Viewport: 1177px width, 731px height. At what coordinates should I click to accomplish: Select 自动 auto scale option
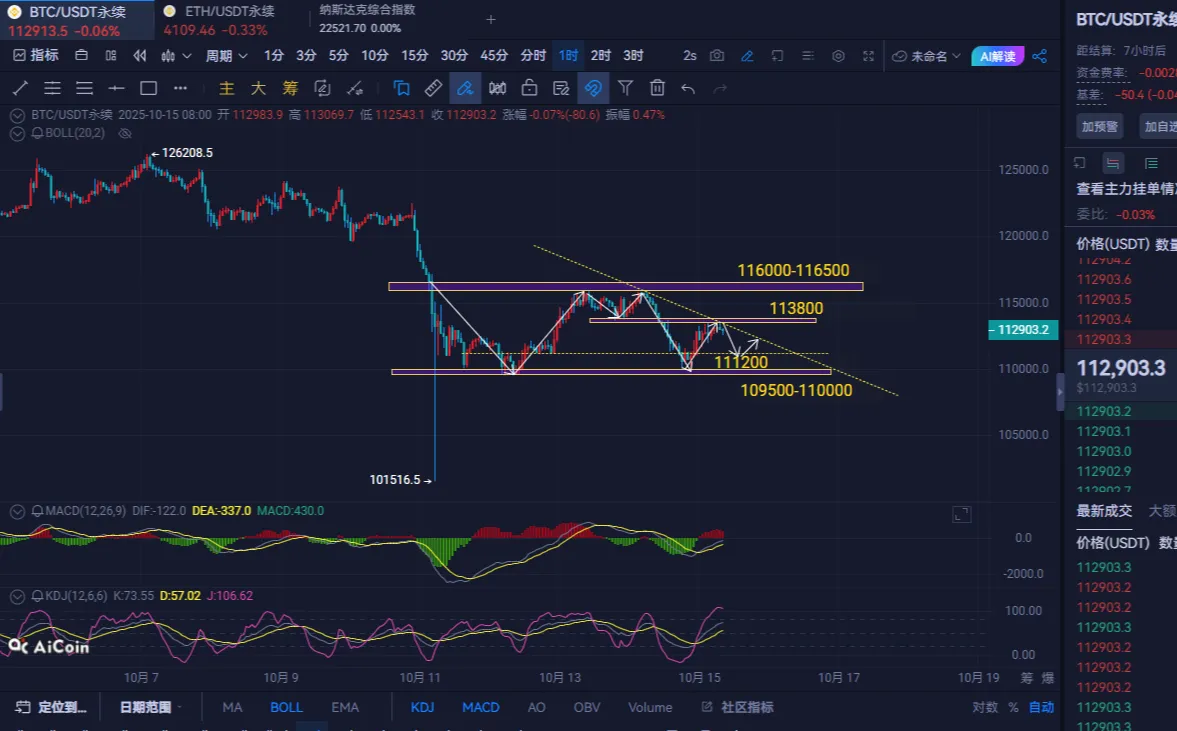pyautogui.click(x=1041, y=707)
